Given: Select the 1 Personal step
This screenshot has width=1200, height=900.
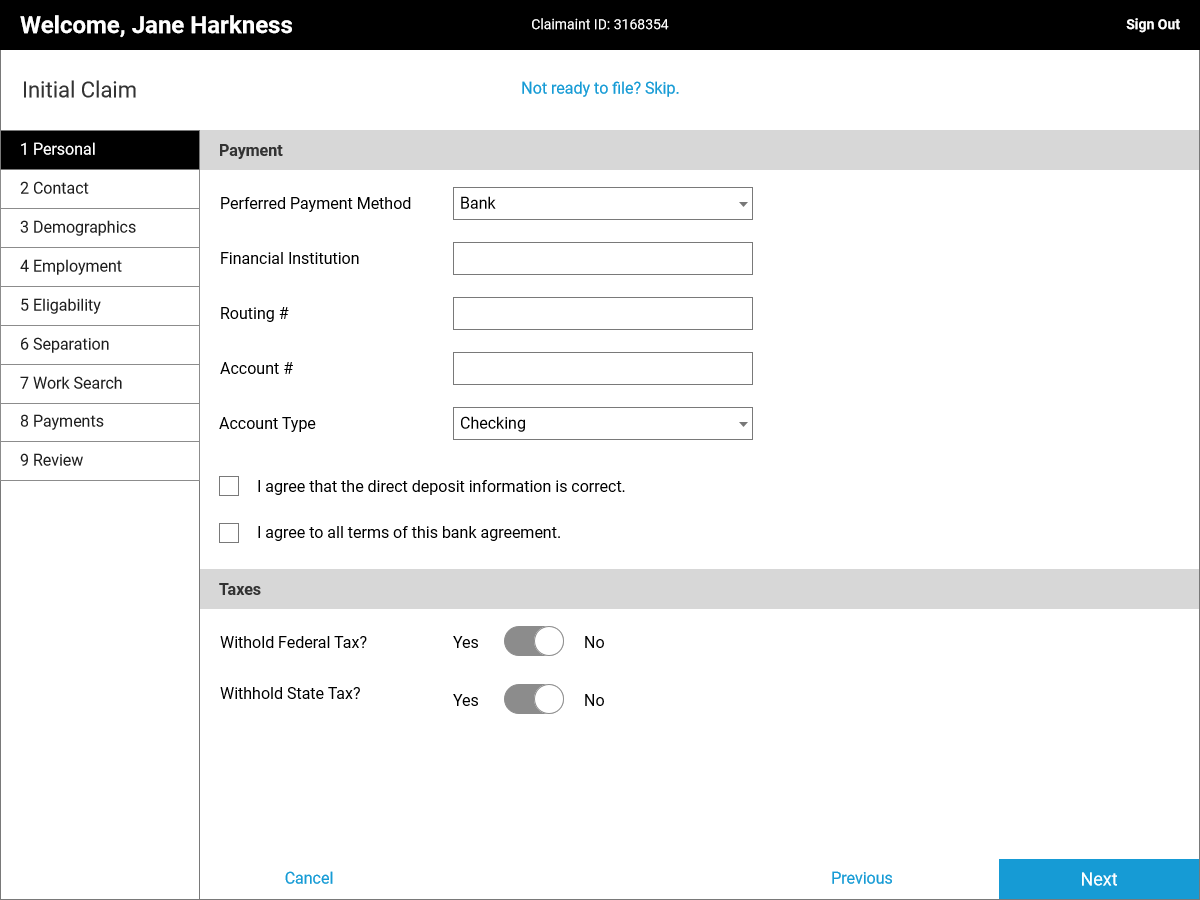Looking at the screenshot, I should (100, 149).
